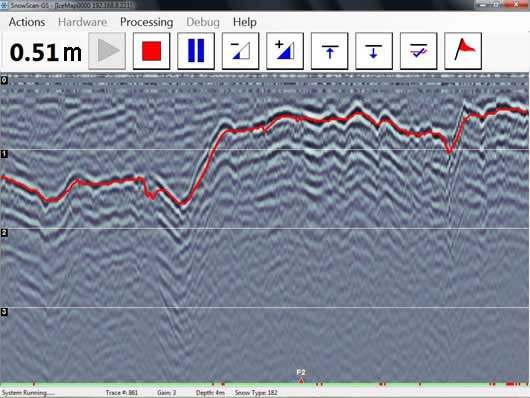
Task: Close the SnowScan GS window
Action: point(516,5)
